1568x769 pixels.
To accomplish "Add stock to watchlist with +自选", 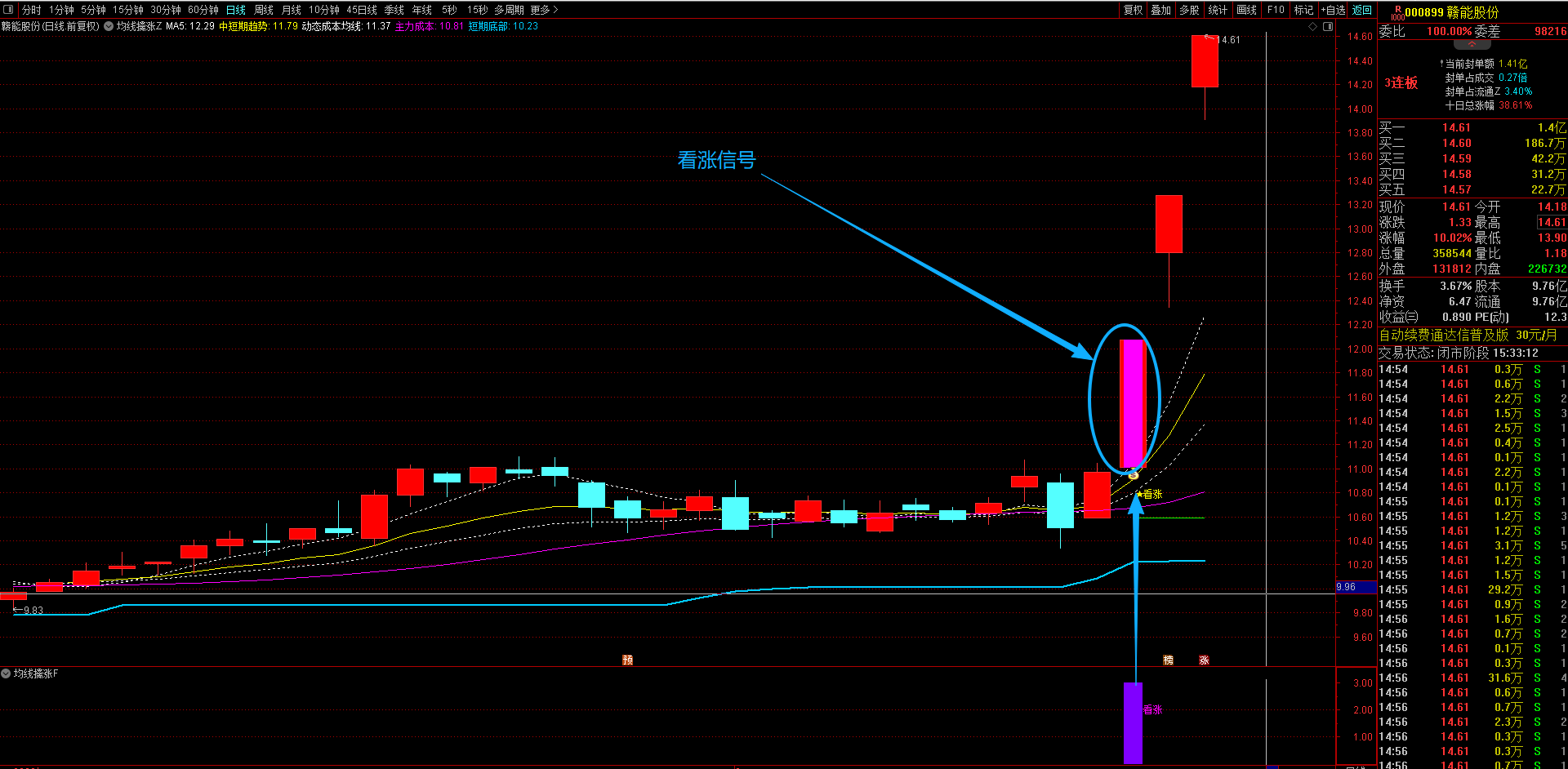I will click(x=1334, y=10).
